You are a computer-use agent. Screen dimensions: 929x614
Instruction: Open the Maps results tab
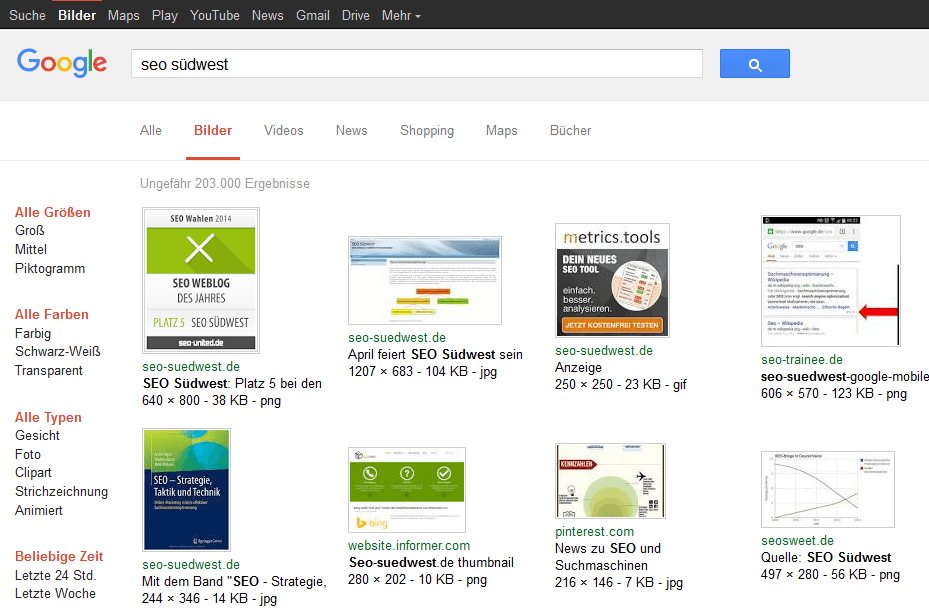coord(501,130)
